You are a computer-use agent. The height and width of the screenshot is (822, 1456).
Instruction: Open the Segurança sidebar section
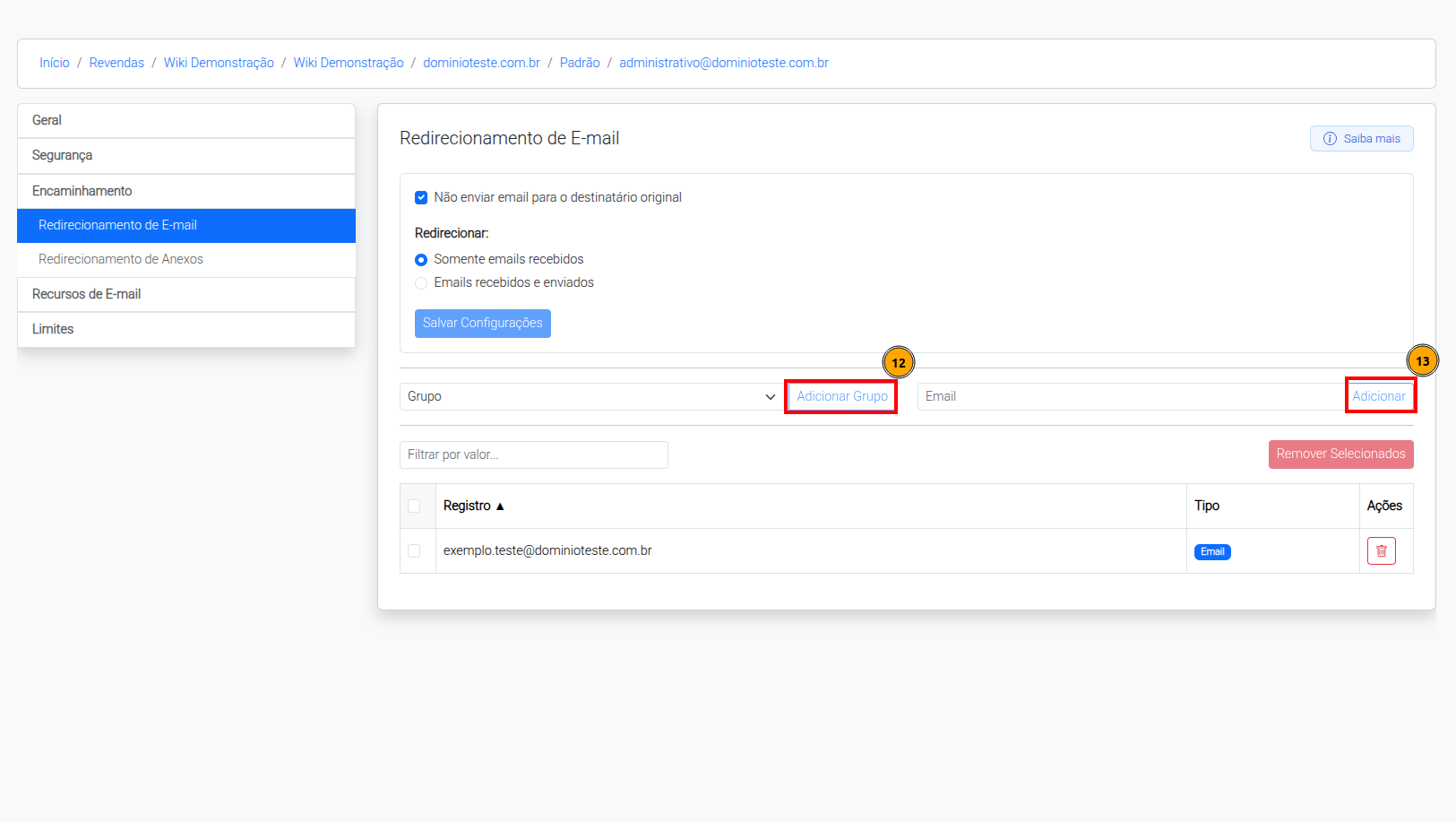pyautogui.click(x=186, y=155)
